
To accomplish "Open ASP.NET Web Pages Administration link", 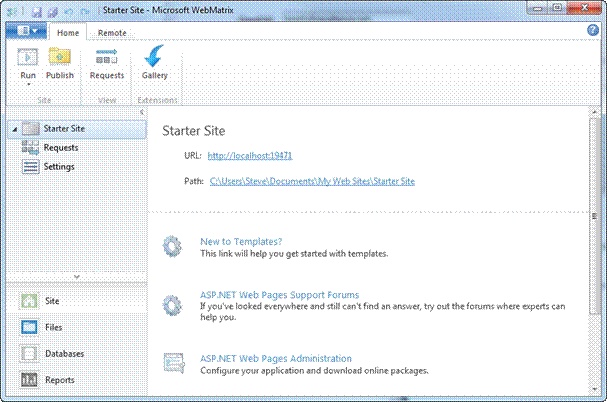I will (x=276, y=359).
